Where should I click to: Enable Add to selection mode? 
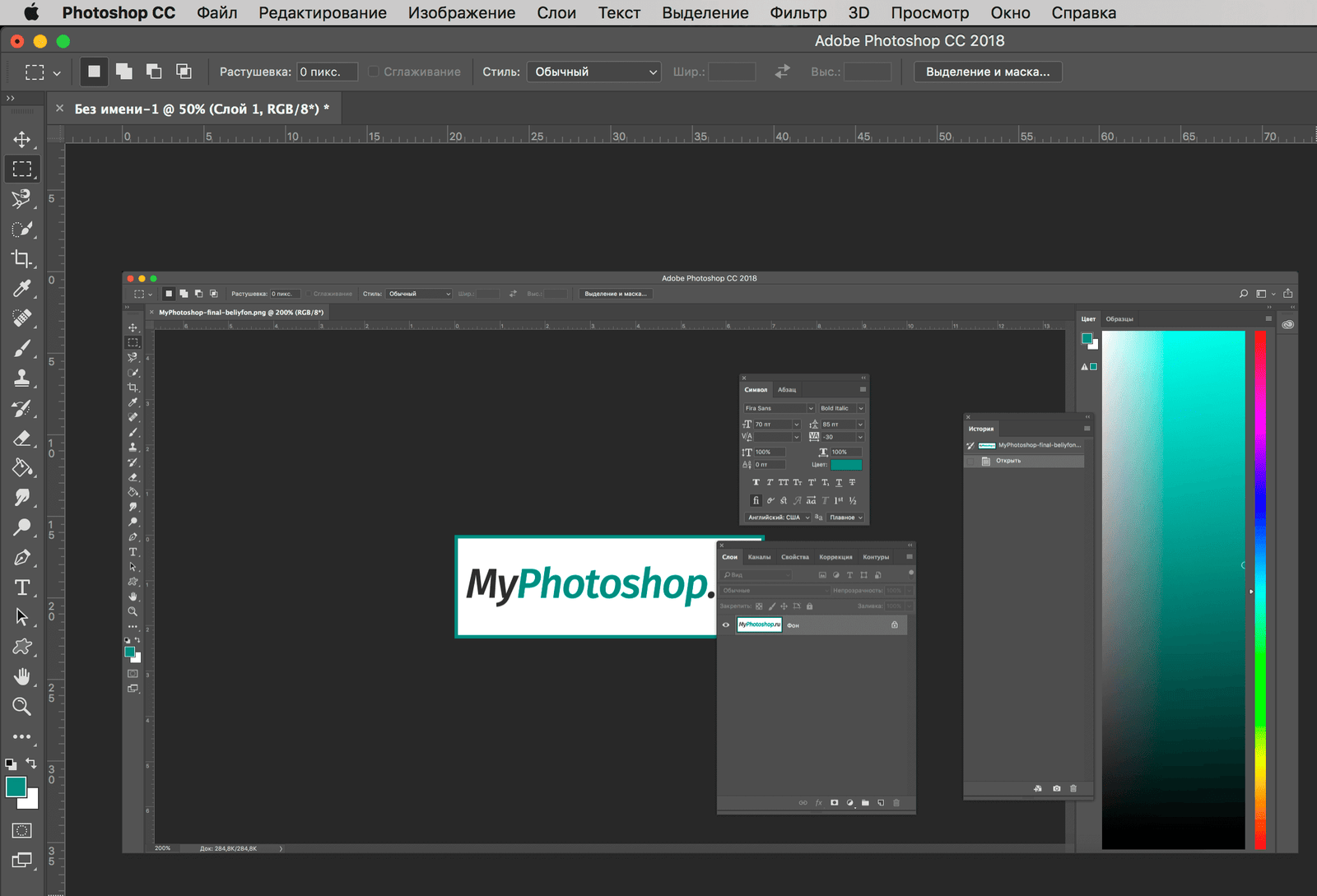124,72
